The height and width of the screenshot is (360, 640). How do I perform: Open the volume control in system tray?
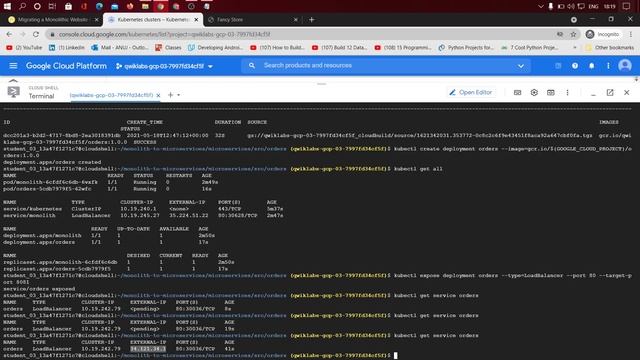[571, 7]
